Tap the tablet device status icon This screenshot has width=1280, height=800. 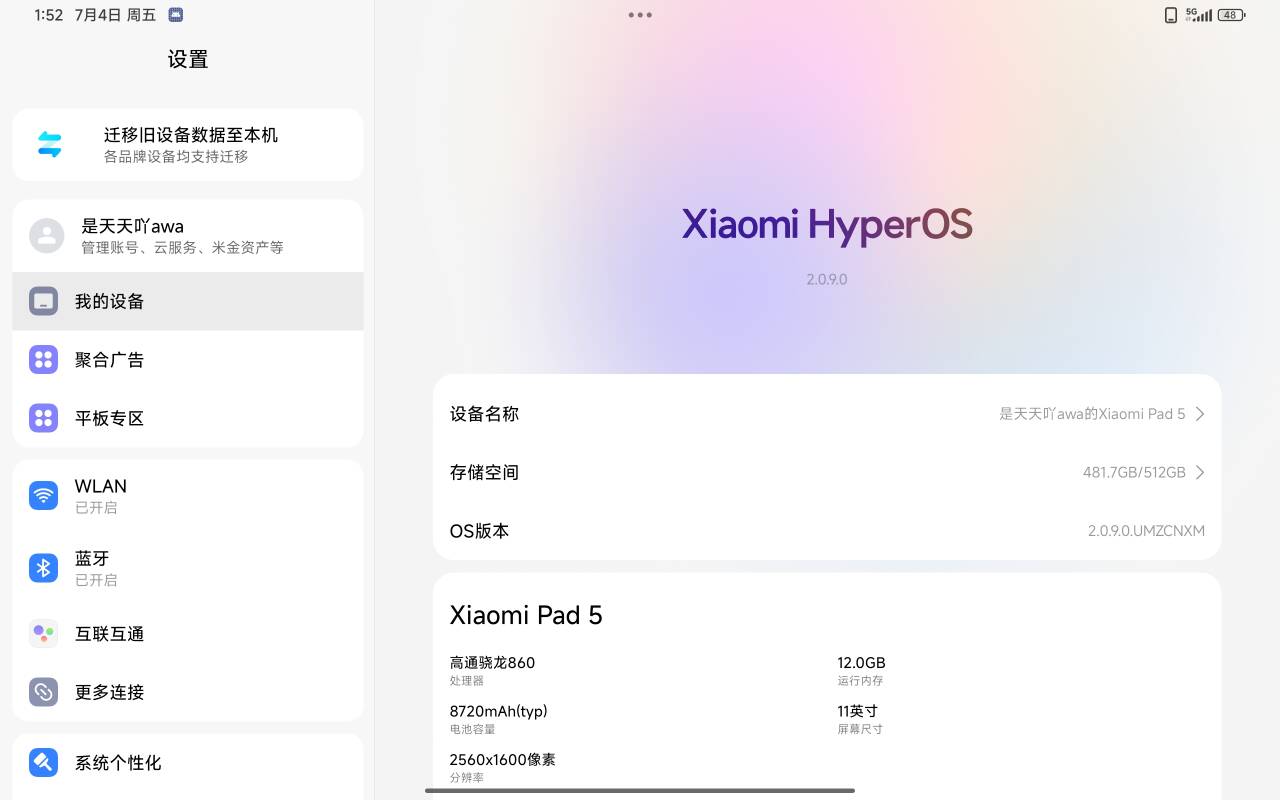point(1171,15)
